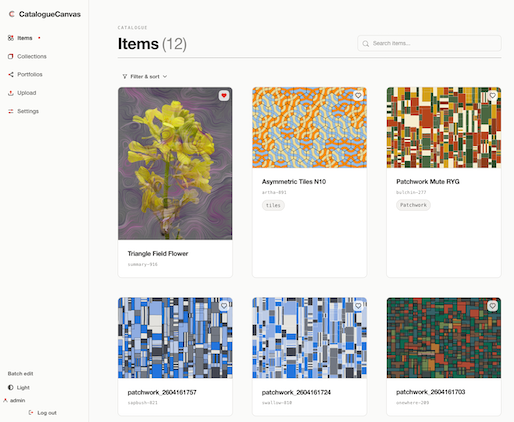Go to Portfolios in the sidebar
Screen dimensions: 514x422
click(x=25, y=74)
